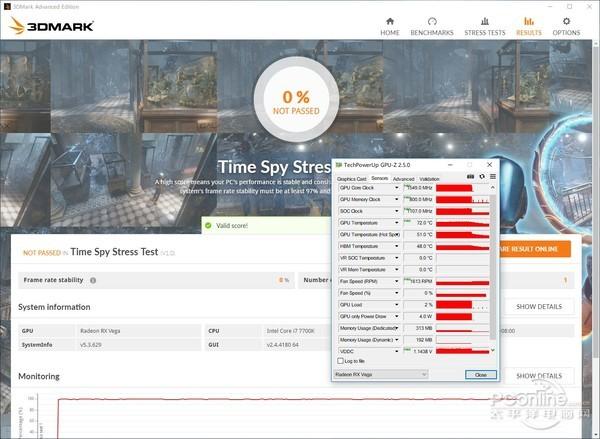Image resolution: width=600 pixels, height=439 pixels.
Task: Click the 313 MB dedicated memory value
Action: (419, 328)
